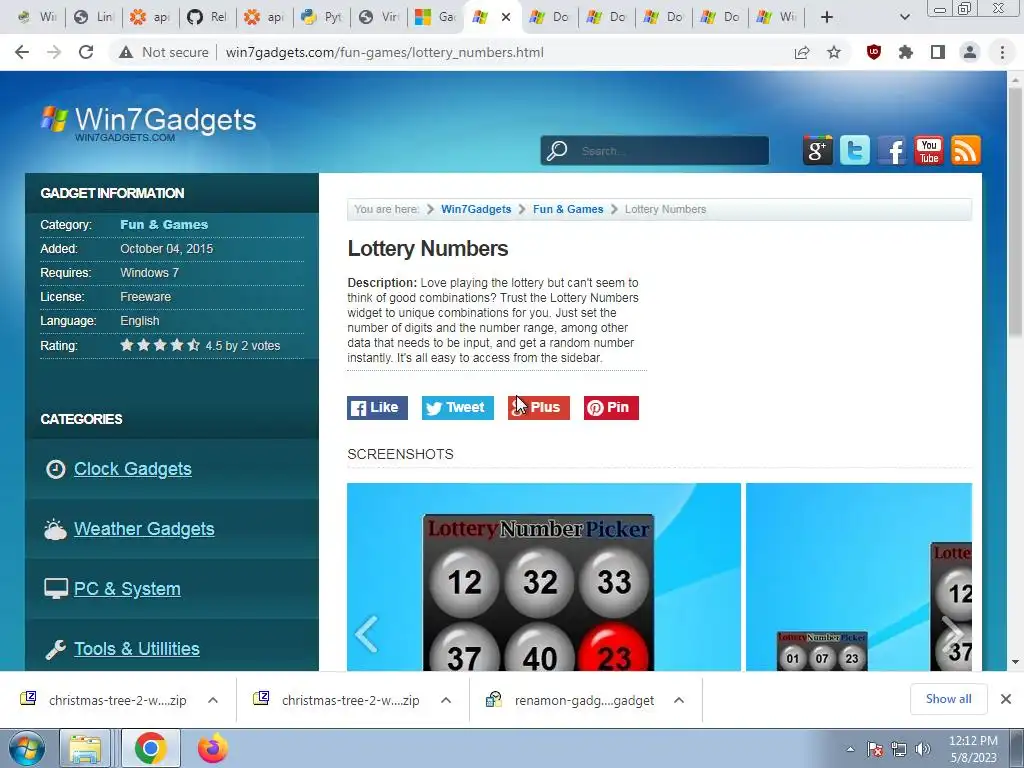
Task: Share this page via the share icon
Action: 802,52
